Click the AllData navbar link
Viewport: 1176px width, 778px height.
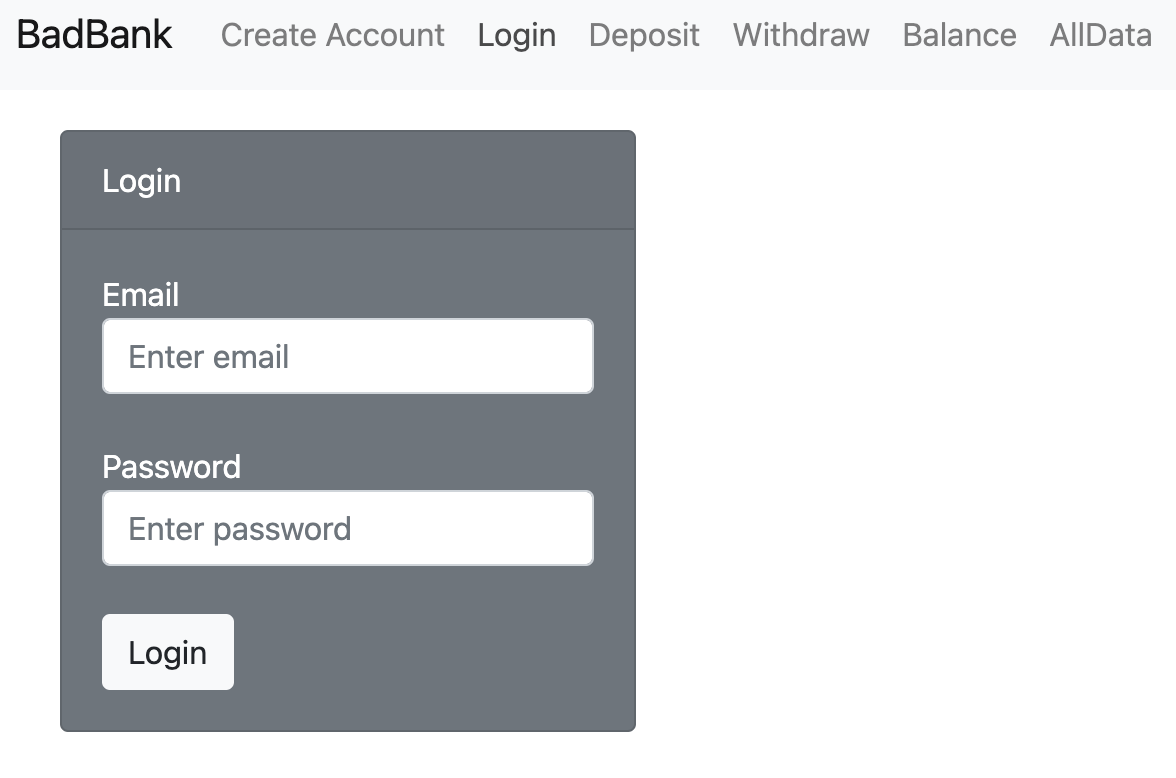pyautogui.click(x=1100, y=35)
